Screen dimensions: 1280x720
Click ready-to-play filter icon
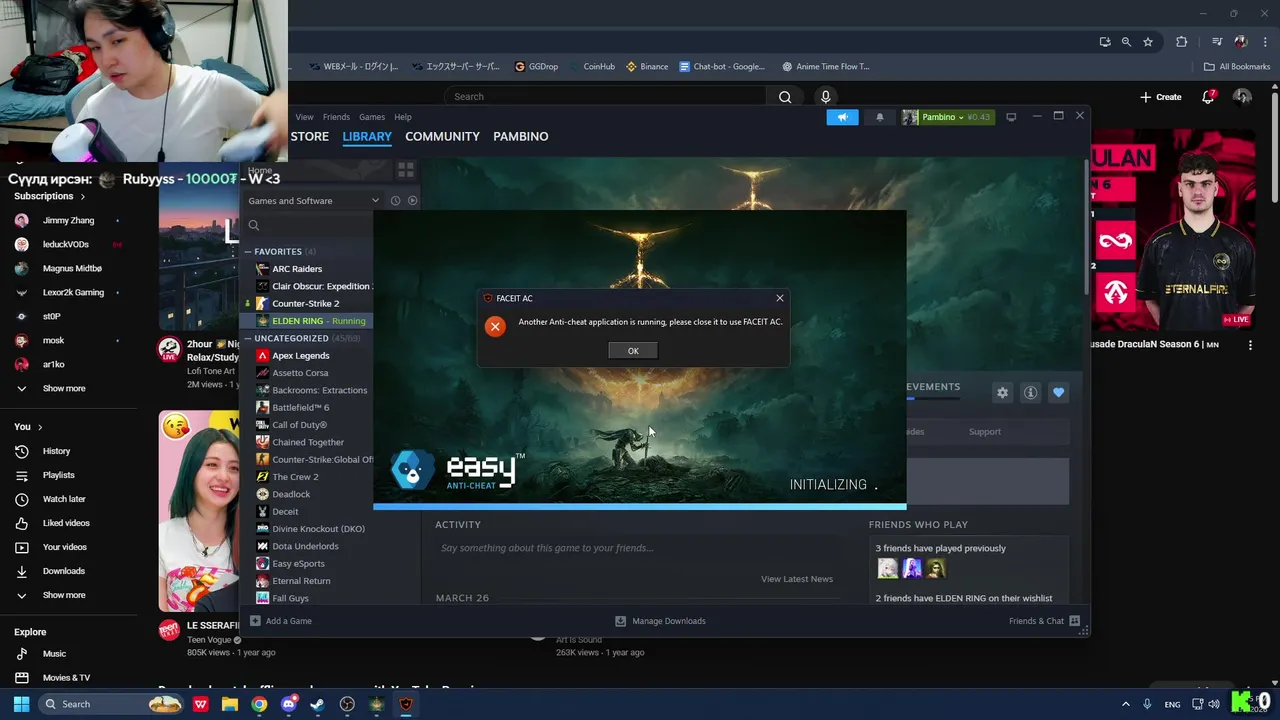pos(412,201)
